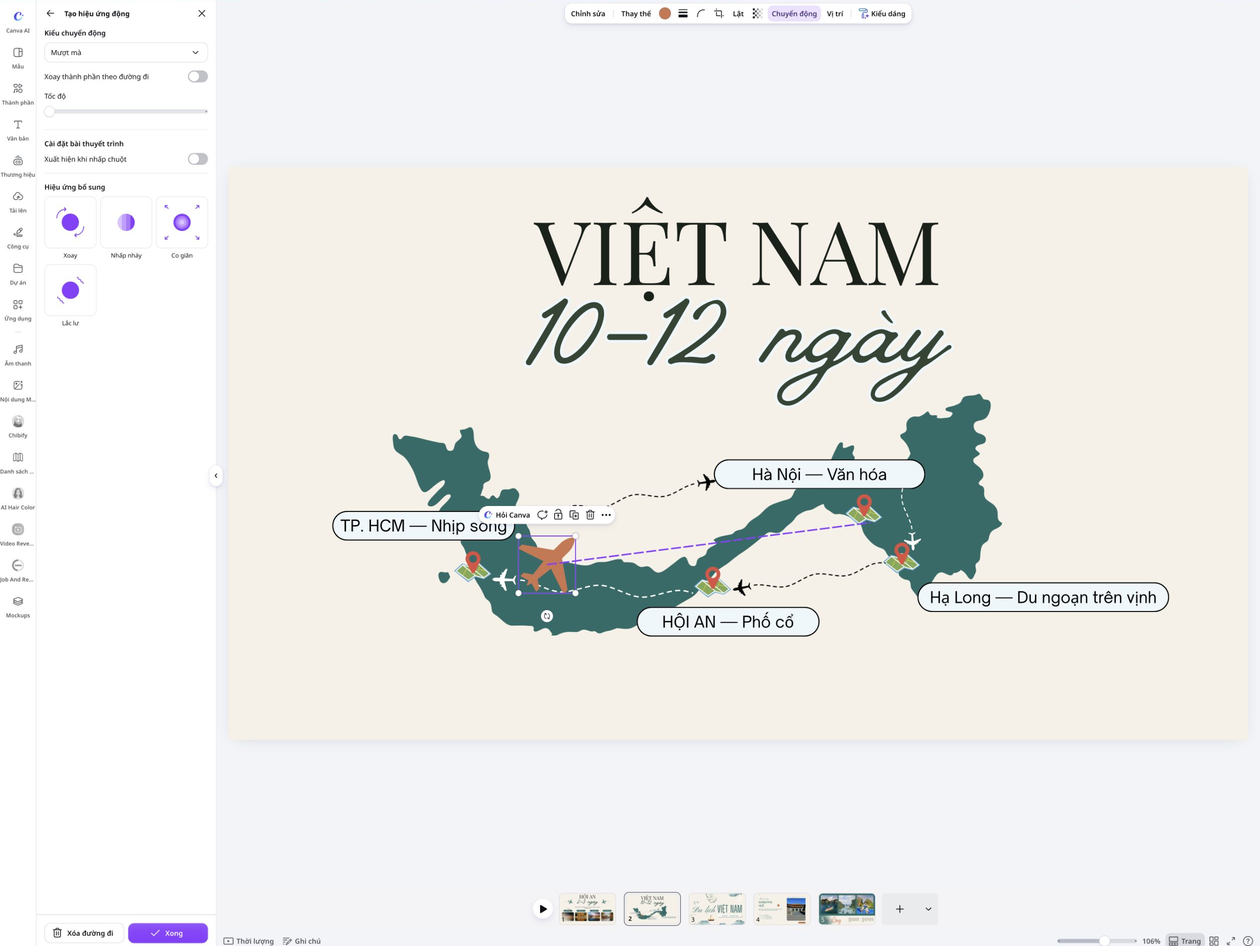
Task: Open the Văn bản text panel
Action: coord(18,129)
